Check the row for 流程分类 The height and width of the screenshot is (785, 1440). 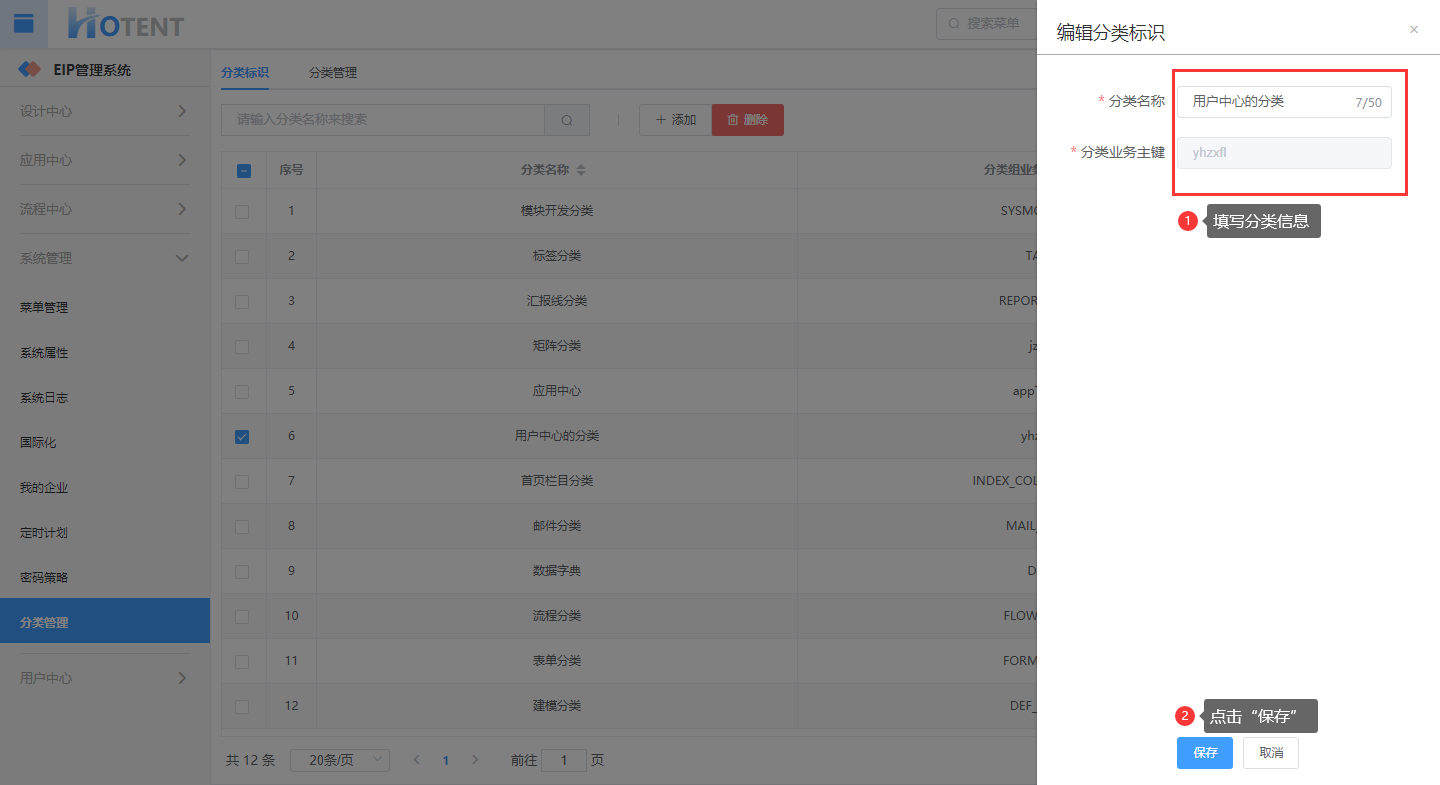[242, 617]
